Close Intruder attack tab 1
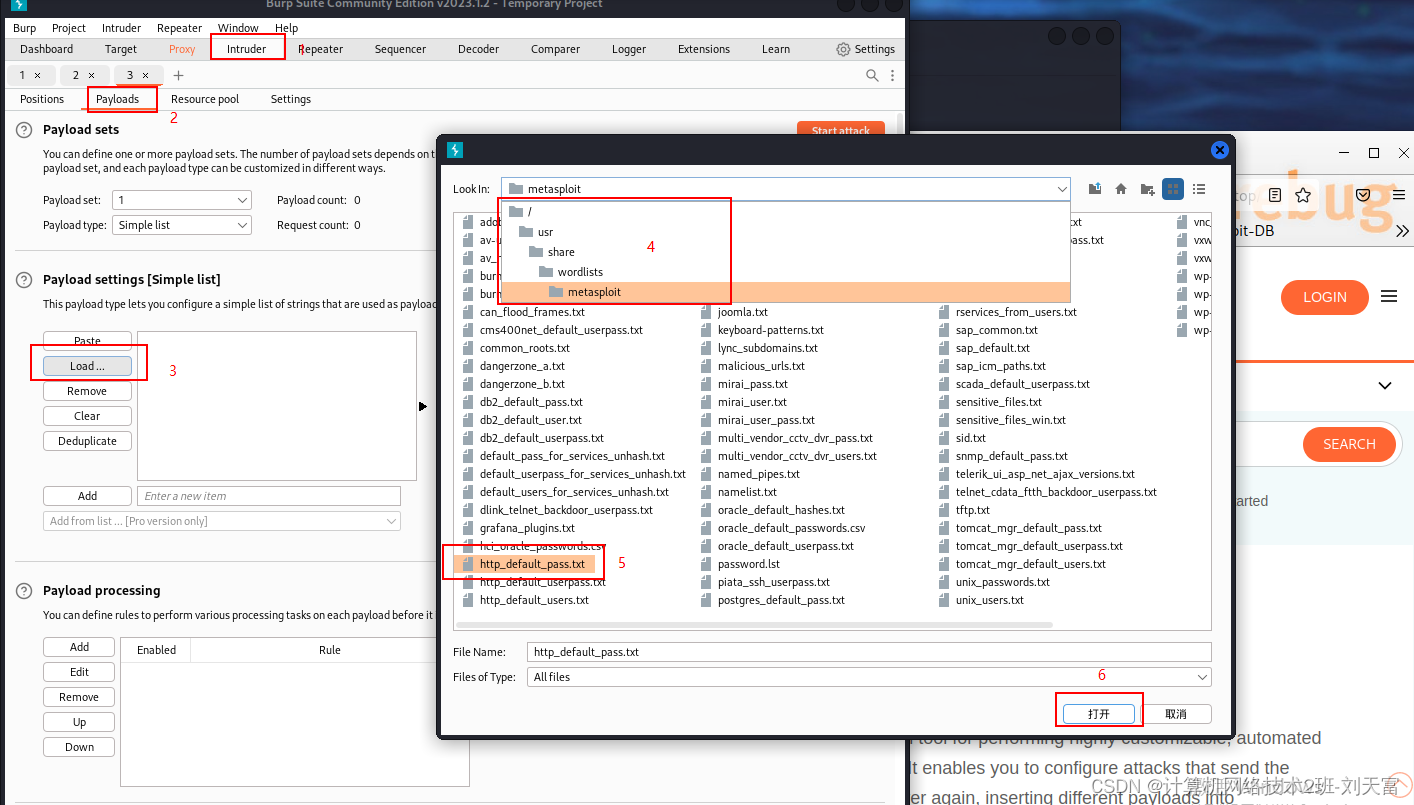 (37, 75)
